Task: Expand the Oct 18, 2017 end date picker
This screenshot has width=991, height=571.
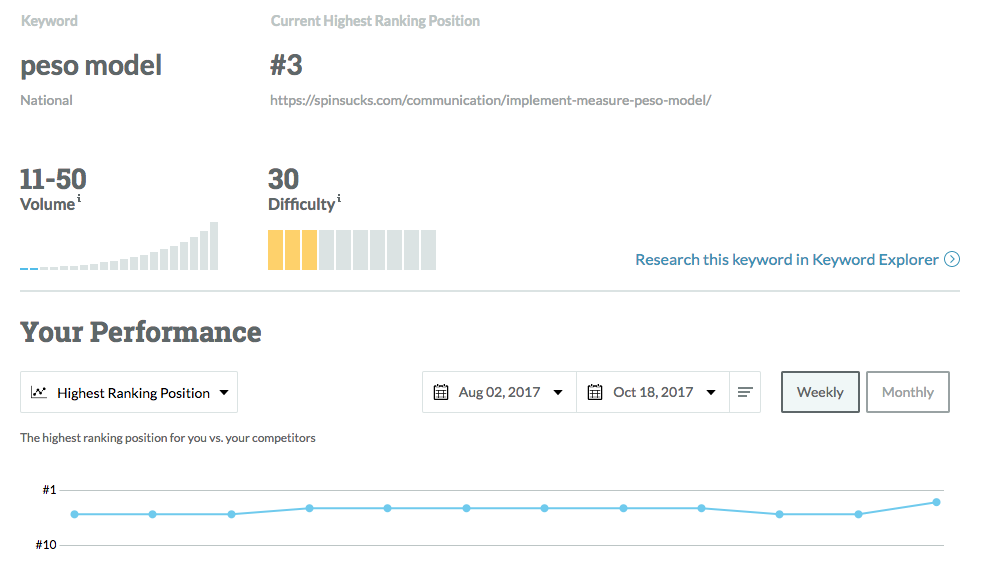Action: pyautogui.click(x=654, y=393)
